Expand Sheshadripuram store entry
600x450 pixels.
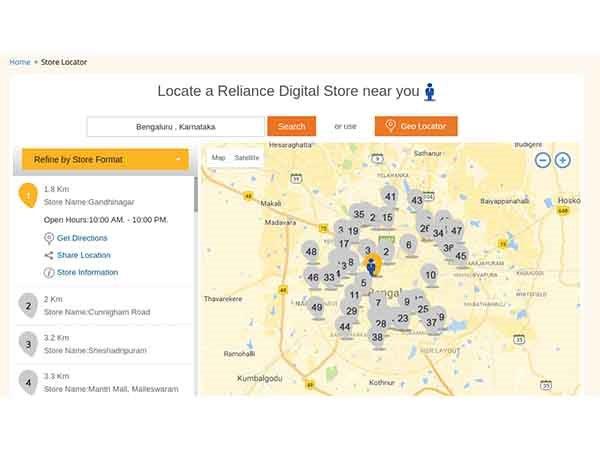tap(96, 343)
